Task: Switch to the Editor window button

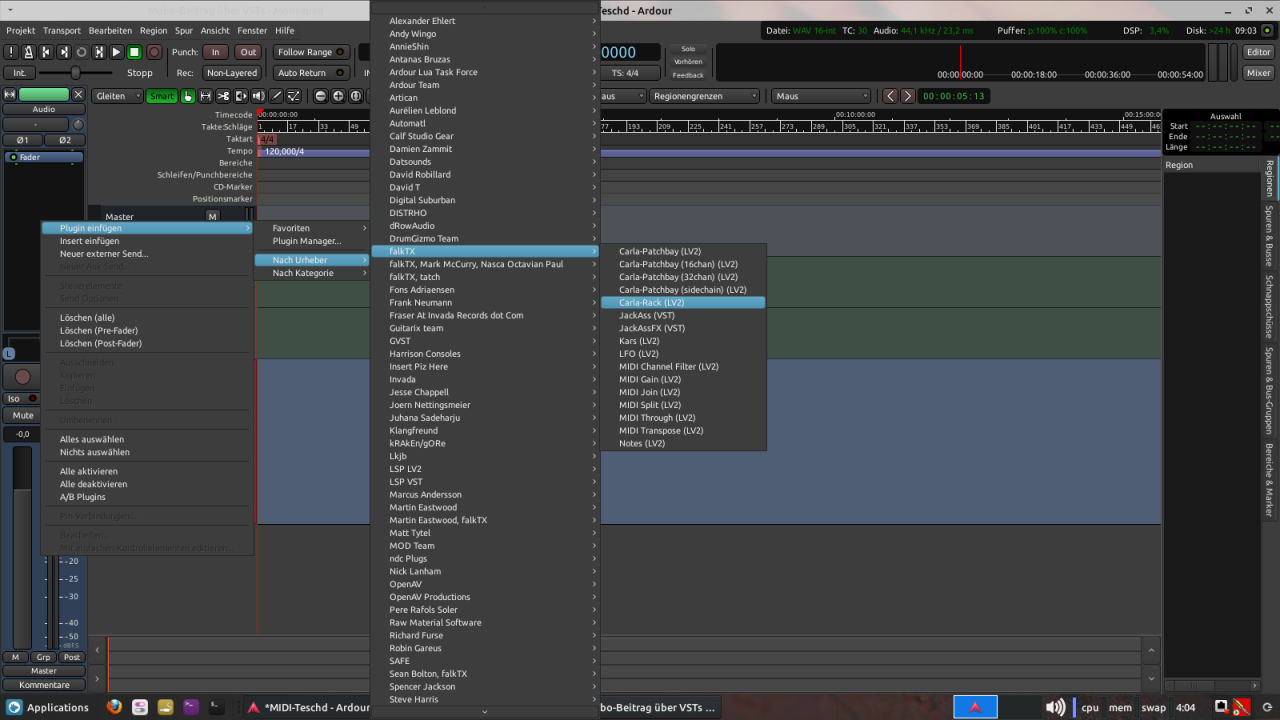Action: [x=1258, y=52]
